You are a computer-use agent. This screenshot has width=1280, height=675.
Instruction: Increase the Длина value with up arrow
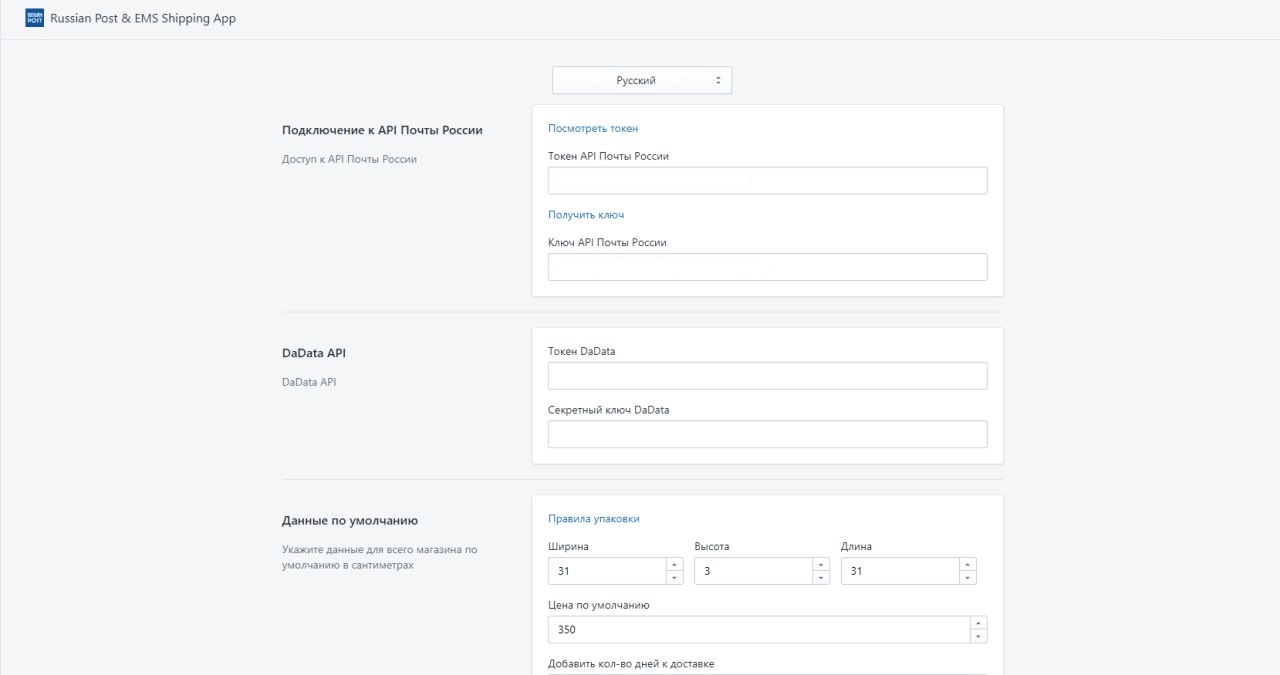click(968, 565)
